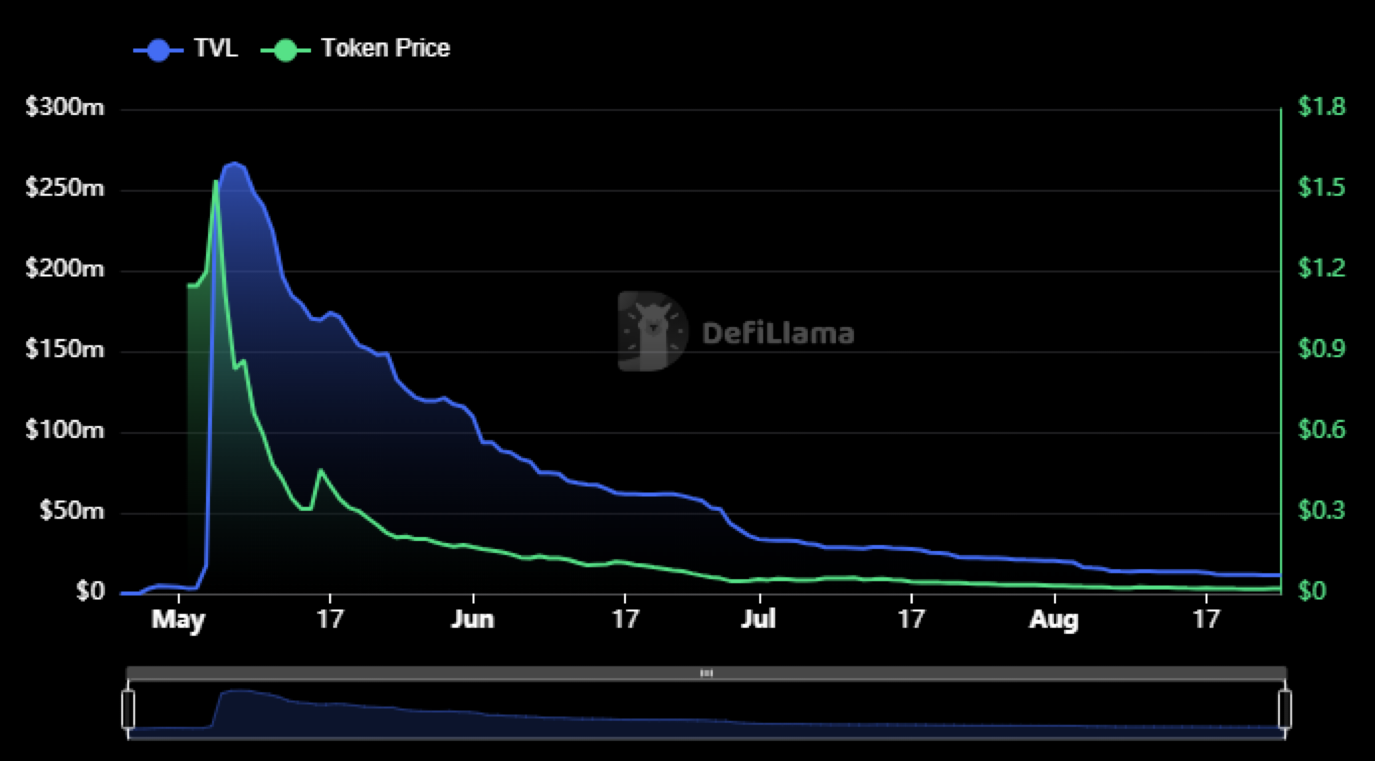
Task: Click the green line's second spike in mid-May
Action: [x=320, y=470]
